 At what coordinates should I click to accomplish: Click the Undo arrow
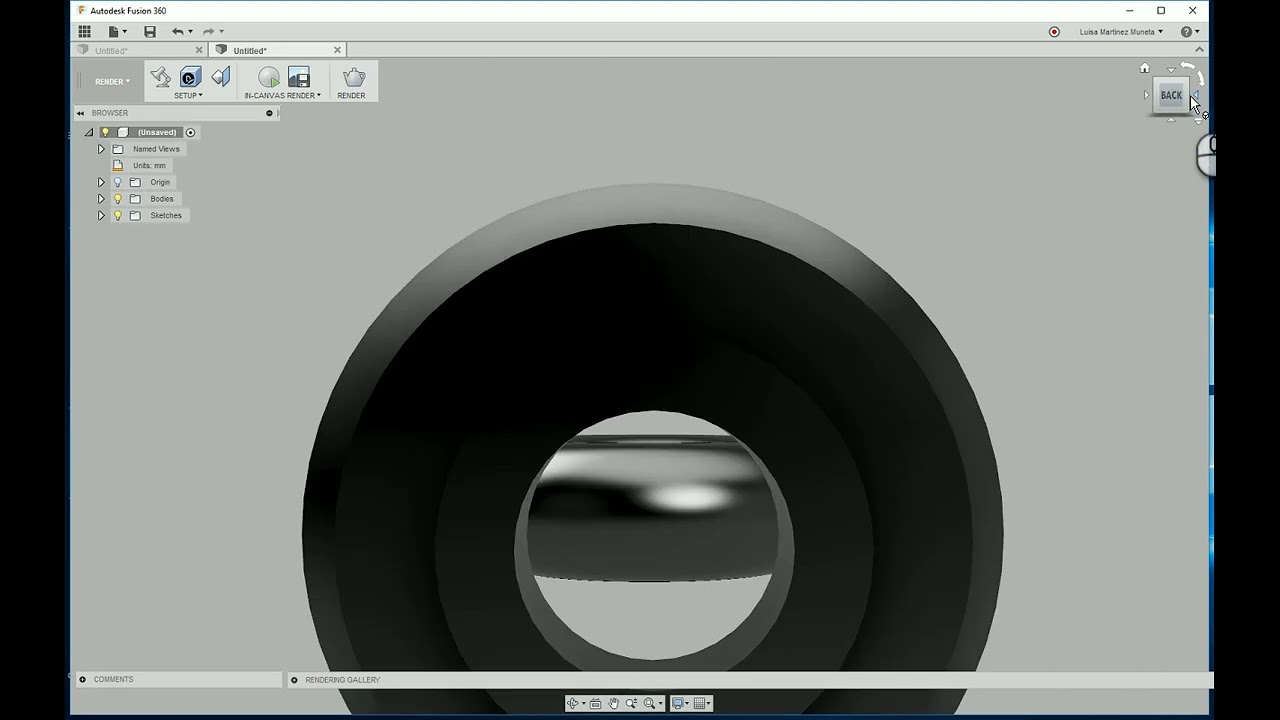tap(177, 32)
